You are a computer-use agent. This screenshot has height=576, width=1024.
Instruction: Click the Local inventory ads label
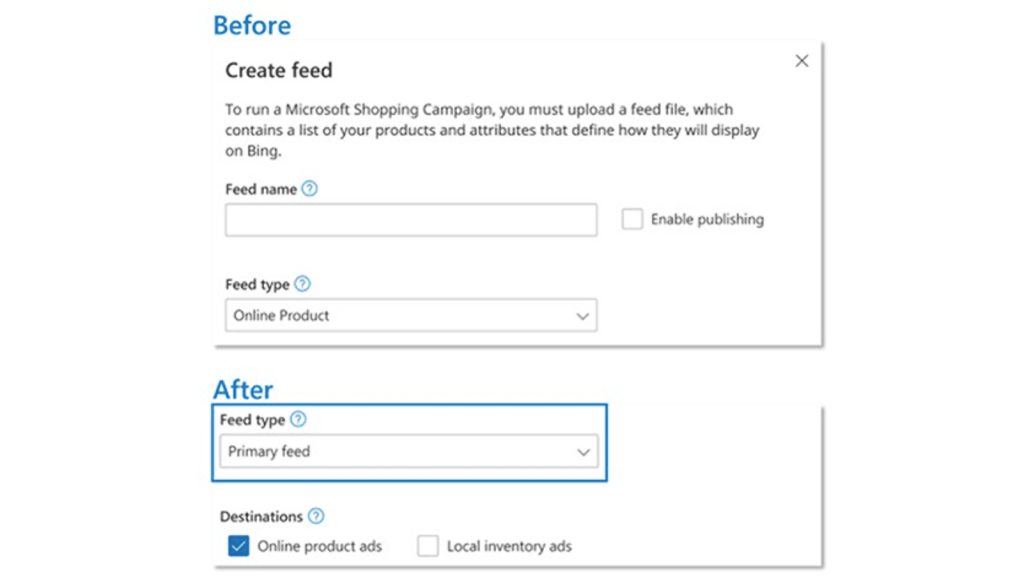[x=509, y=546]
